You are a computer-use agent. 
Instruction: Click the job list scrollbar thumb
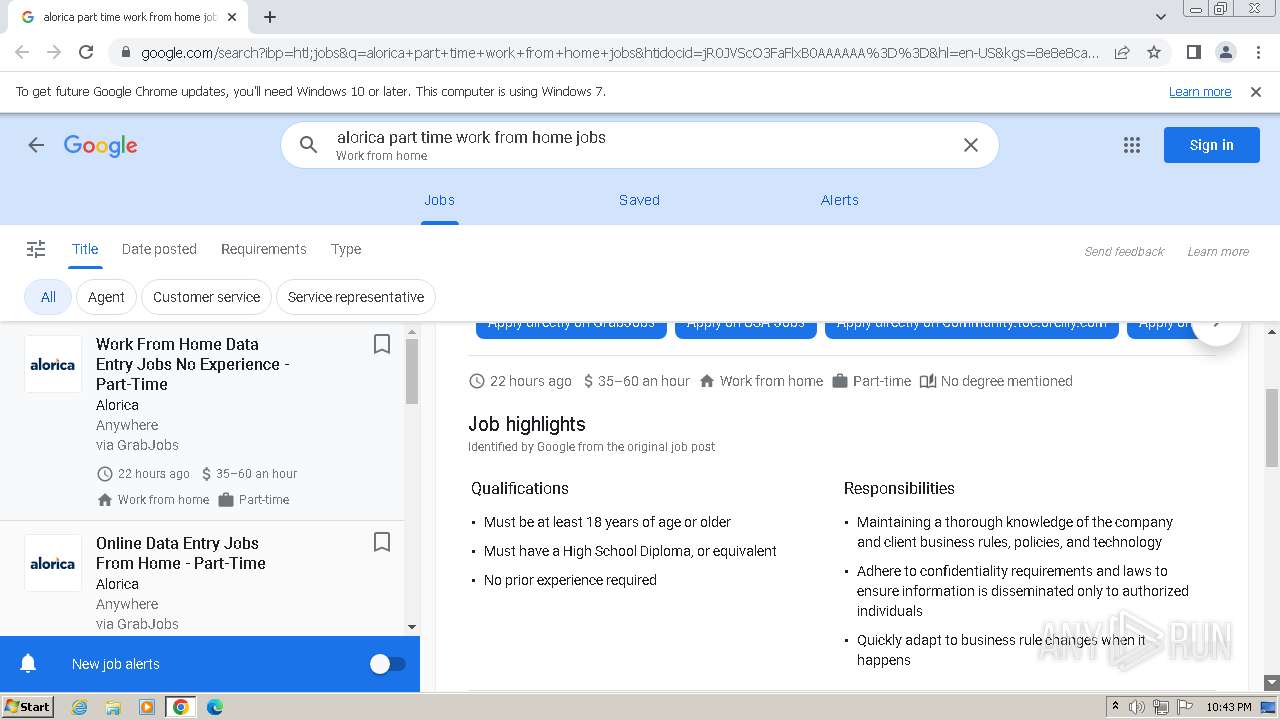click(x=412, y=371)
